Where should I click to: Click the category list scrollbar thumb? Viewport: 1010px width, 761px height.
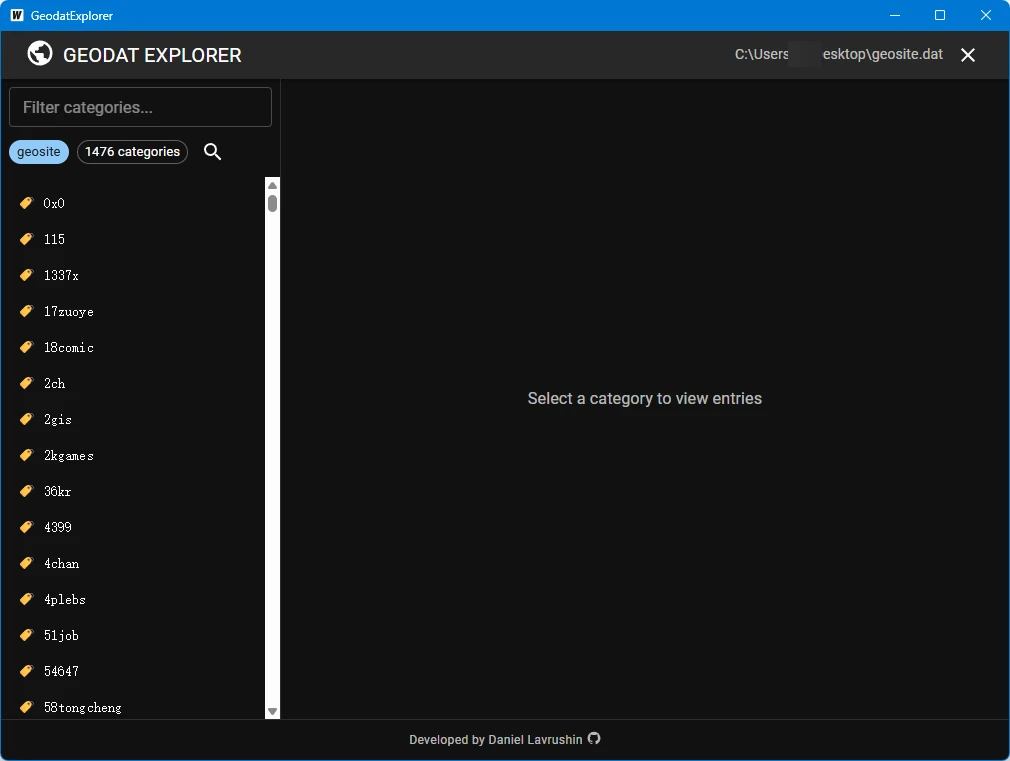[x=272, y=204]
